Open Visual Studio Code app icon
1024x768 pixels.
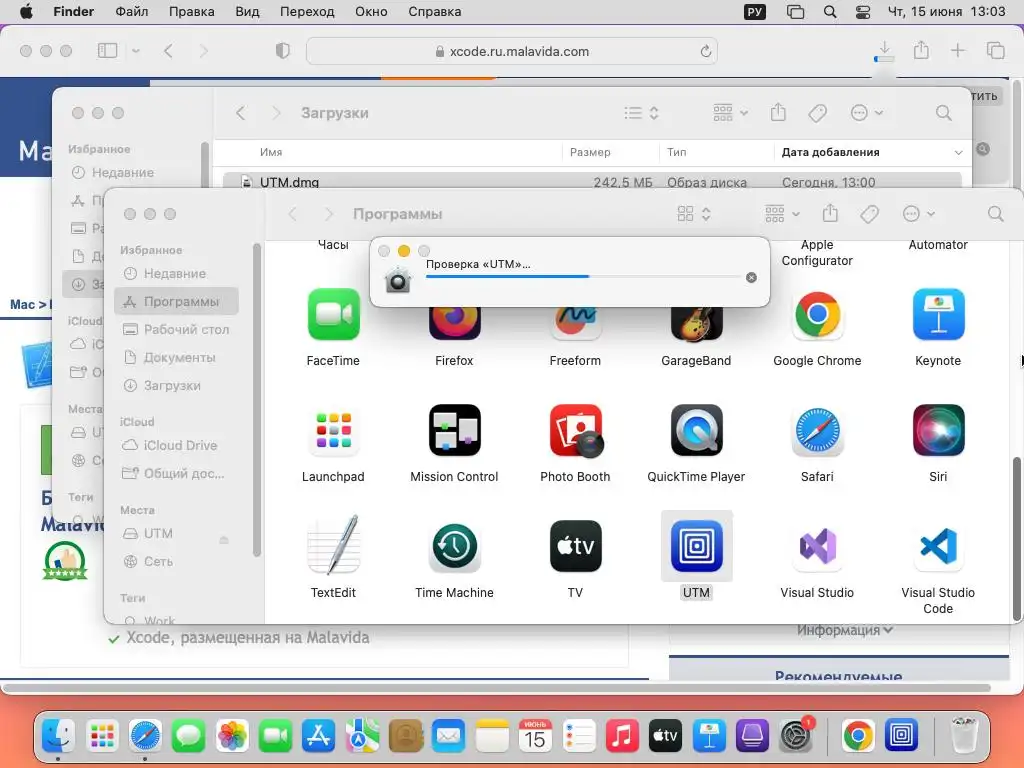[938, 546]
